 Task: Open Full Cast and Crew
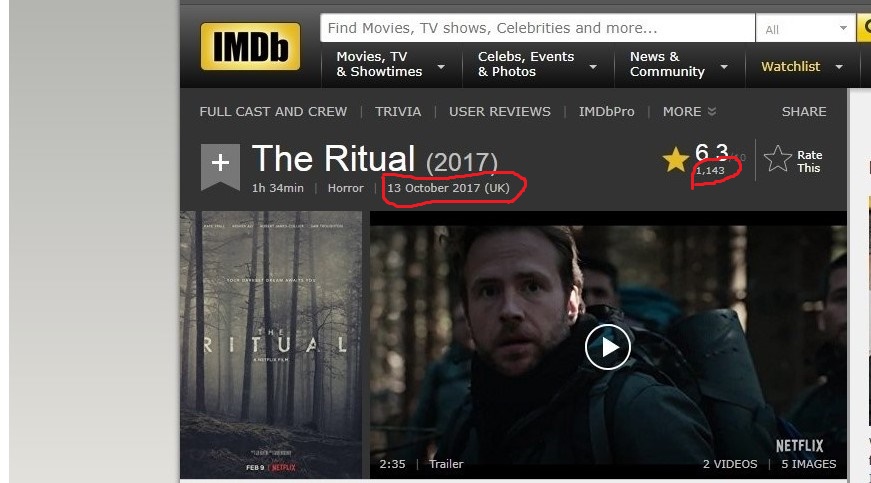[273, 112]
